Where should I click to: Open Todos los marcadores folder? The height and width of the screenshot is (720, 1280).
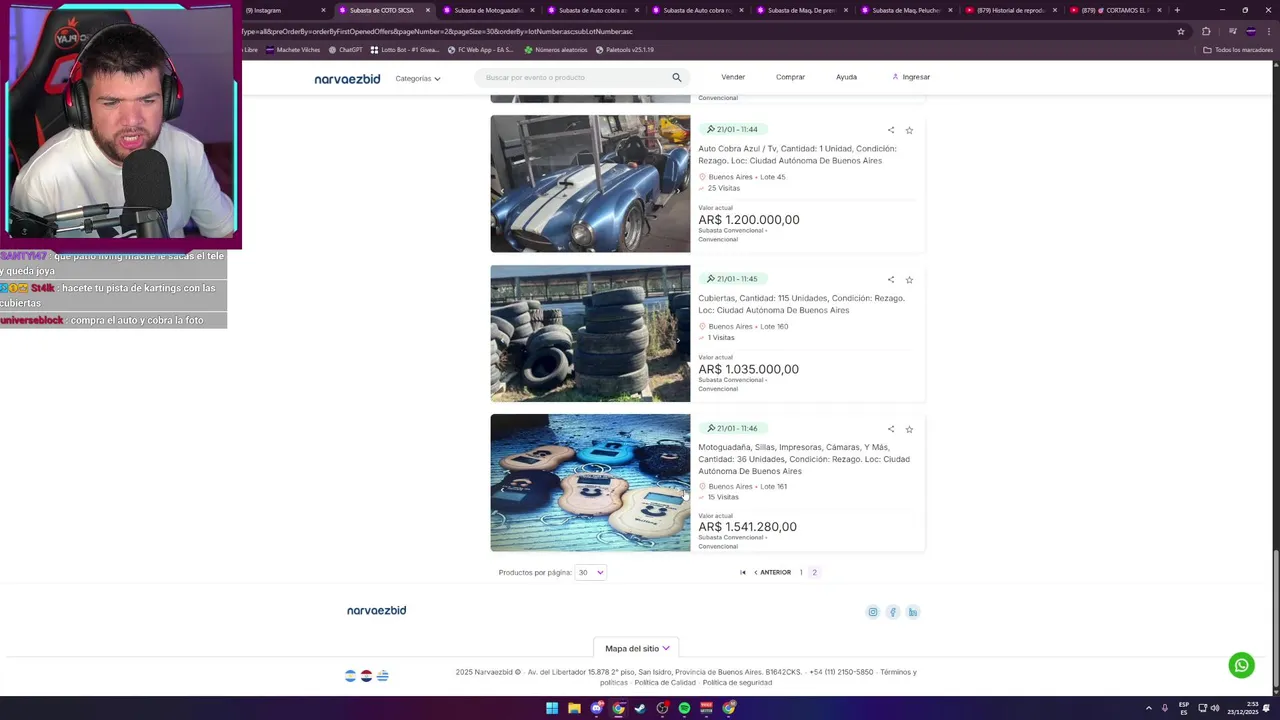pyautogui.click(x=1238, y=49)
